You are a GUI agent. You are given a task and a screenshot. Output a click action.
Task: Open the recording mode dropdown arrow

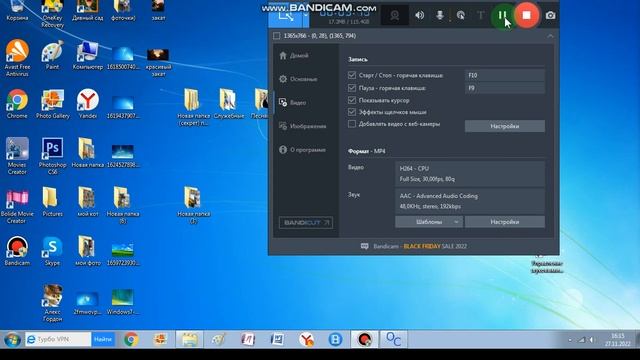pos(306,16)
